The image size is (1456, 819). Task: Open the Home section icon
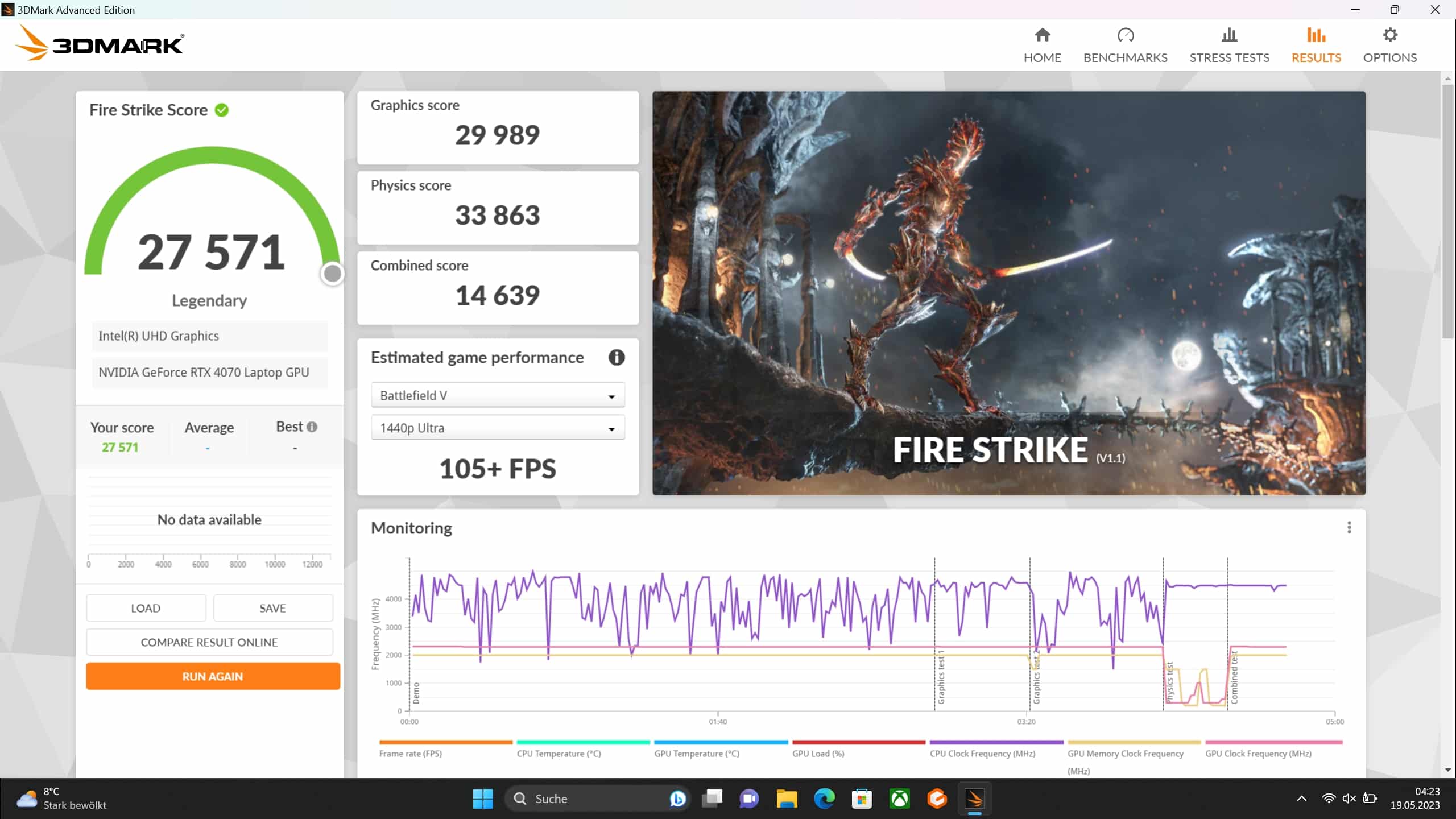1042,35
